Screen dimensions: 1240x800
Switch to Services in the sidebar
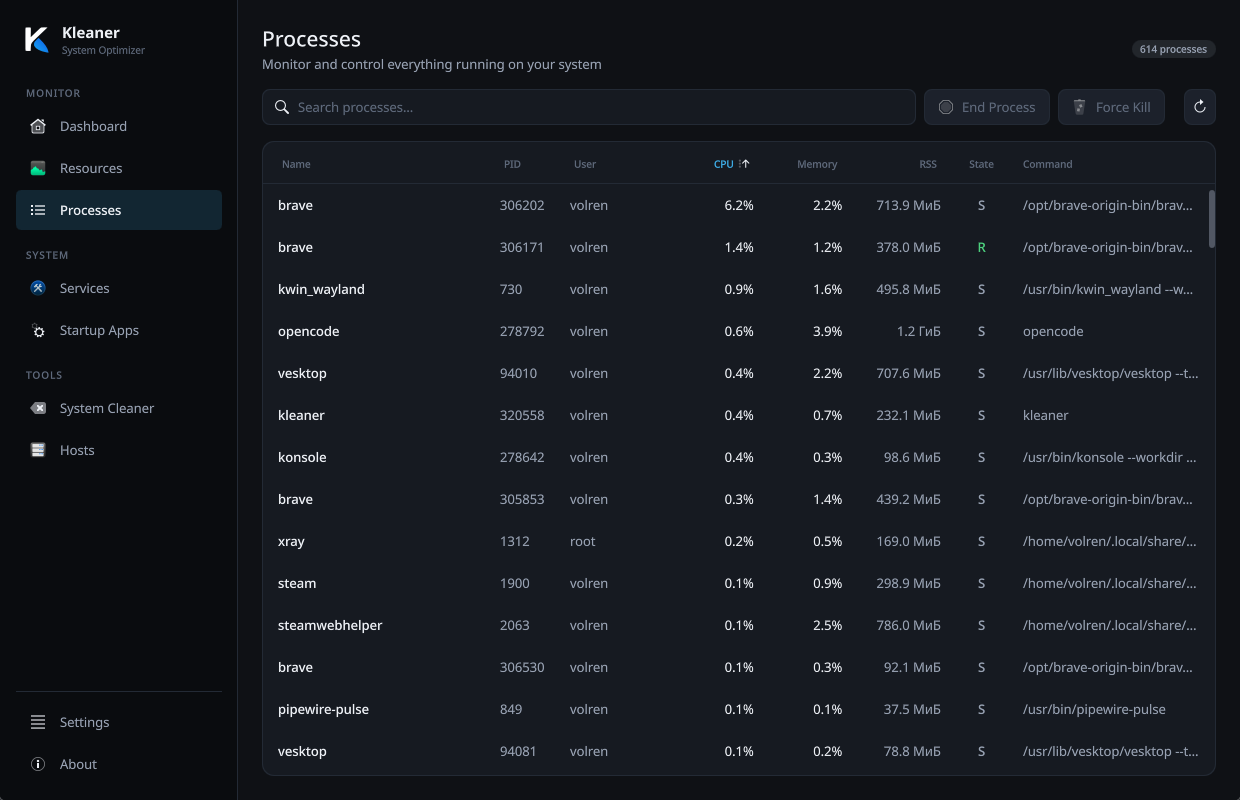(119, 288)
